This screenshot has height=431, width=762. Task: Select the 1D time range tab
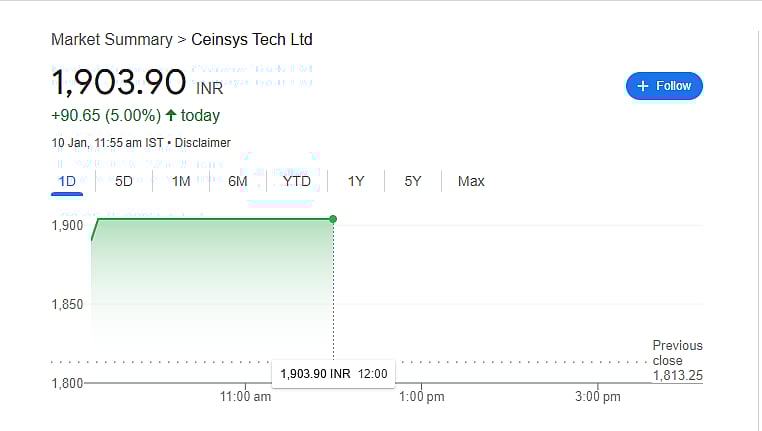tap(68, 181)
